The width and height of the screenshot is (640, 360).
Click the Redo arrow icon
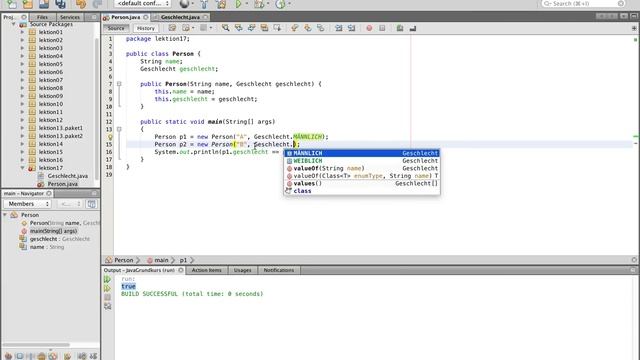97,4
